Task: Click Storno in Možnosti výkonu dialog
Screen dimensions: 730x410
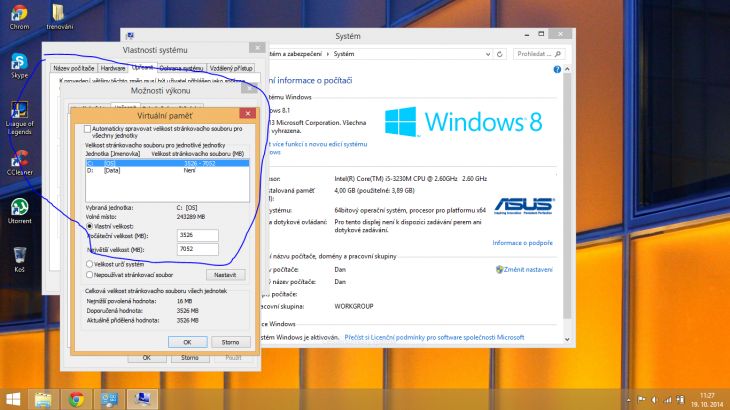Action: 189,357
